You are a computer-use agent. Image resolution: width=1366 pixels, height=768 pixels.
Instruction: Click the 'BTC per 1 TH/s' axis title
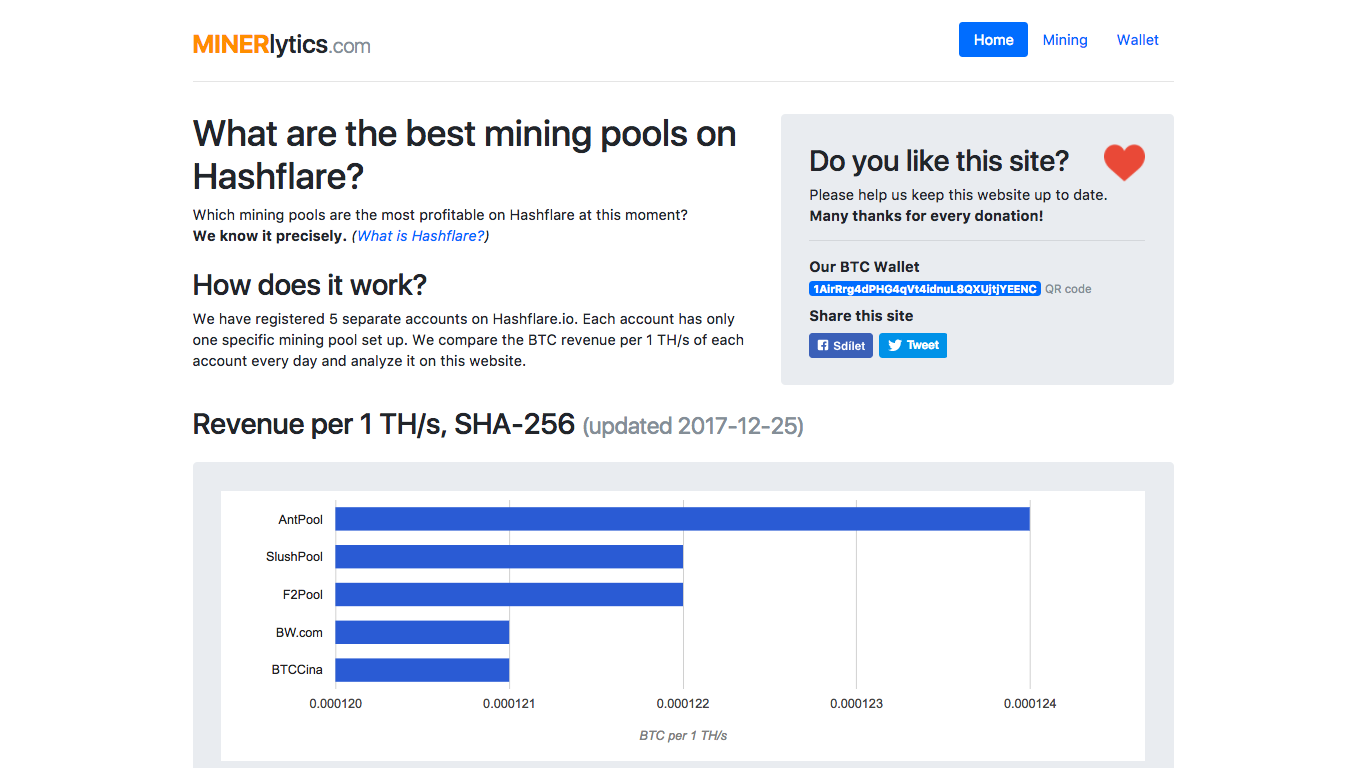(x=683, y=735)
